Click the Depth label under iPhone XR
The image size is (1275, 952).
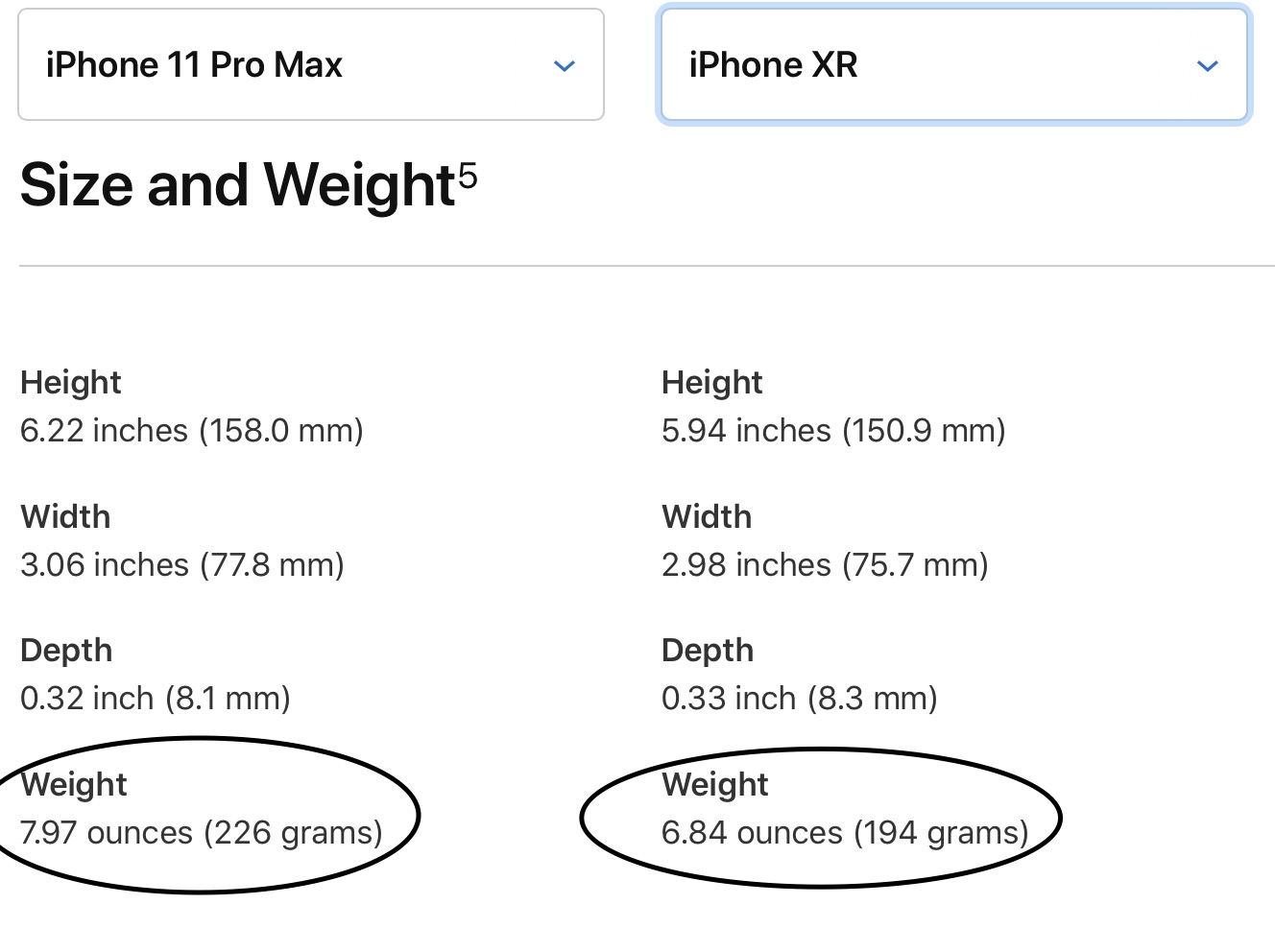(x=708, y=650)
